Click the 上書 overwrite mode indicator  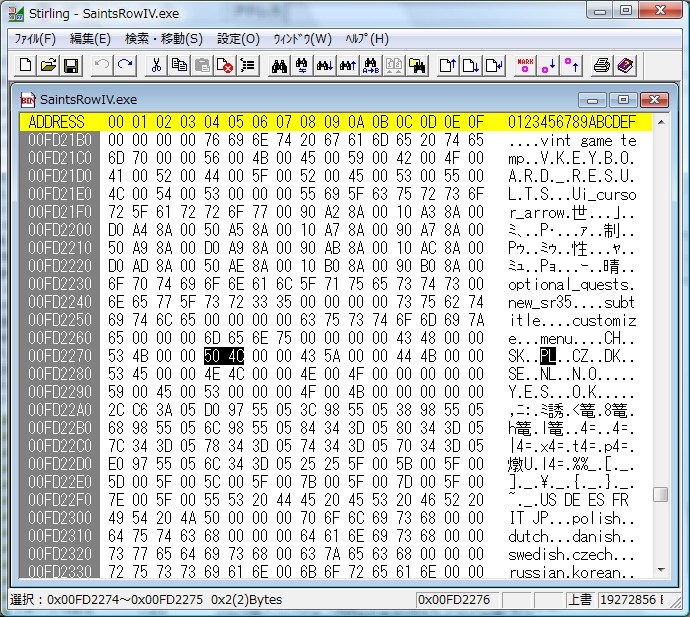point(580,599)
